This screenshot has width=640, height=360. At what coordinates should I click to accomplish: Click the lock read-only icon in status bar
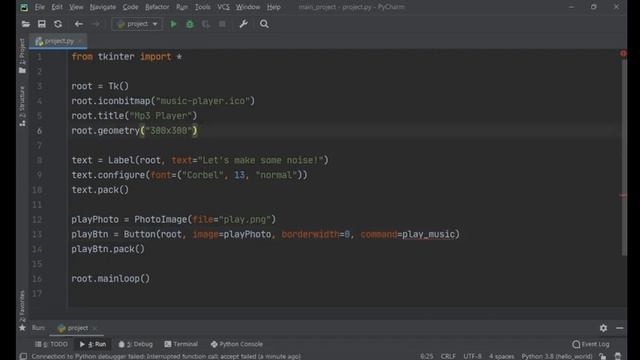(x=603, y=356)
